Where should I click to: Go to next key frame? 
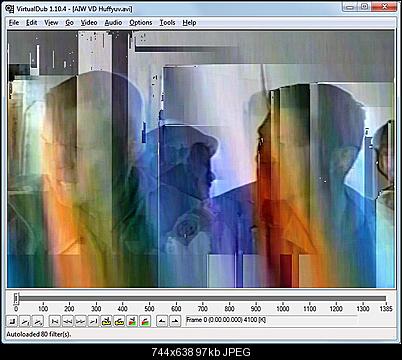coord(119,321)
